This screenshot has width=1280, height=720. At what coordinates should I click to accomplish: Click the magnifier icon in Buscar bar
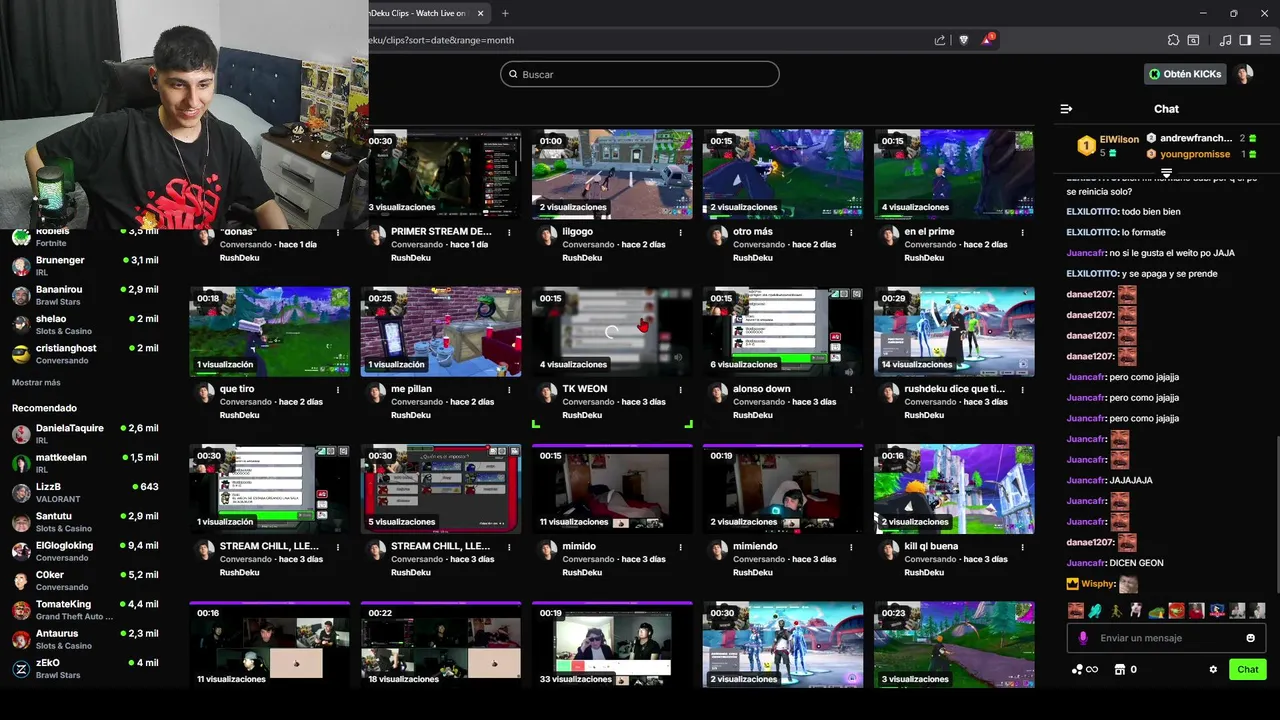(514, 74)
